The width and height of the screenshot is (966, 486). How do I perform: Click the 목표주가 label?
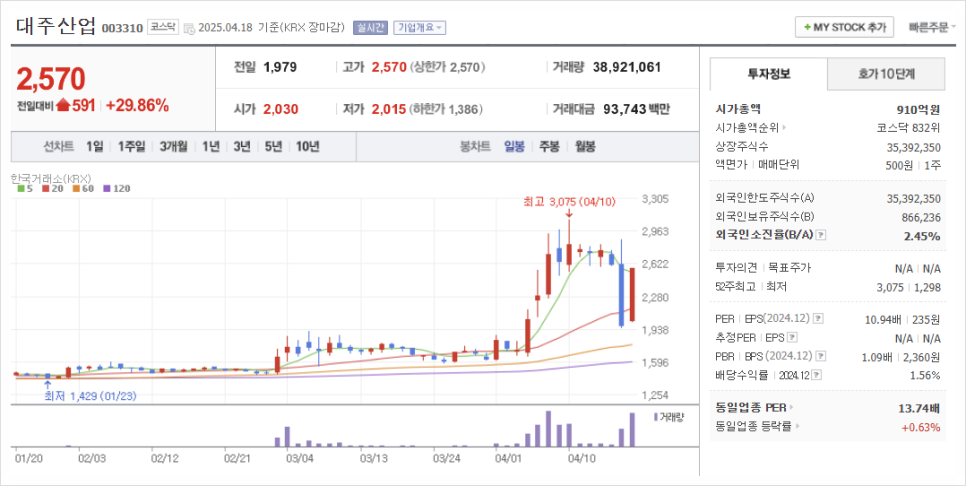[790, 268]
